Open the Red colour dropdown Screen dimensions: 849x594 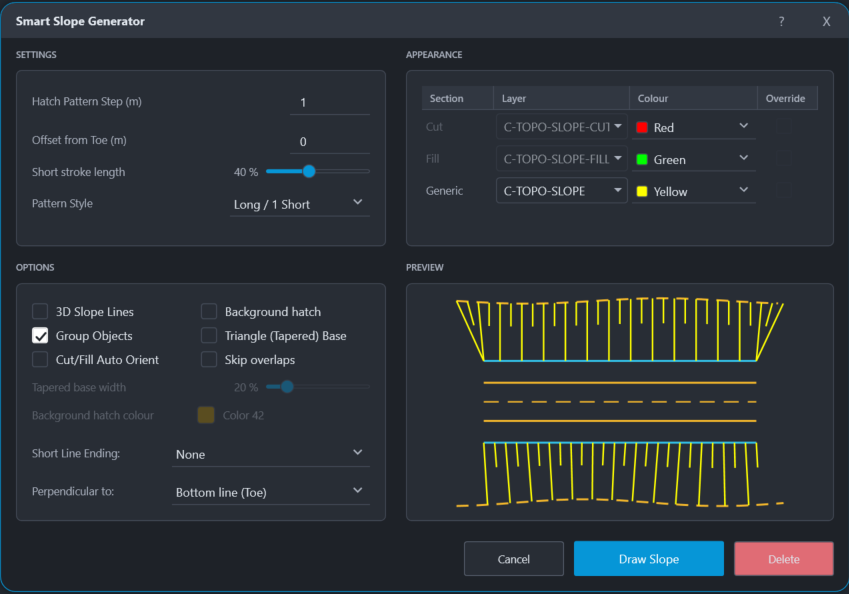coord(694,127)
